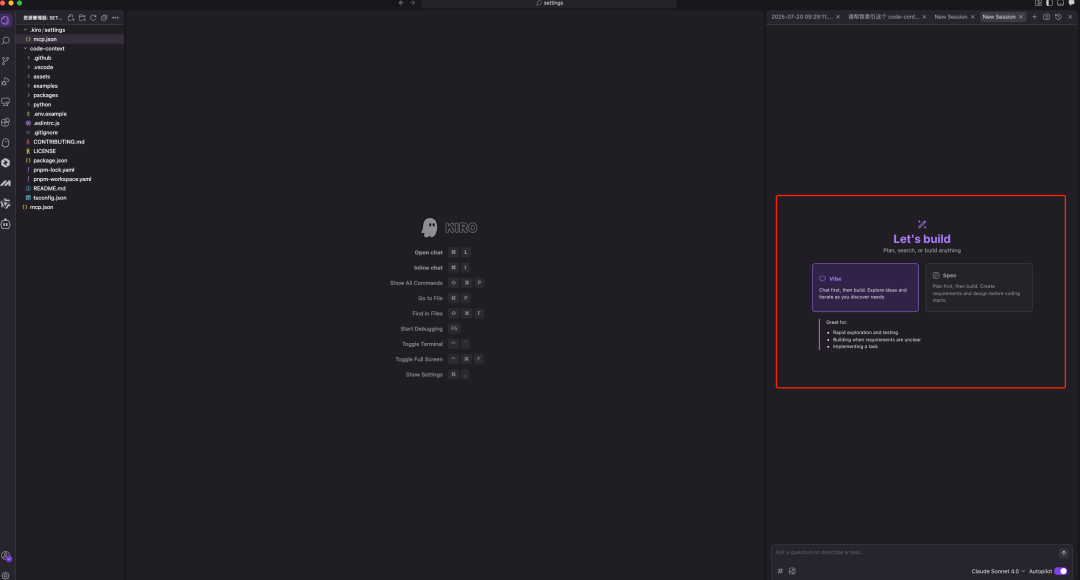Viewport: 1080px width, 580px height.
Task: Attach an image to the chat
Action: coord(792,571)
